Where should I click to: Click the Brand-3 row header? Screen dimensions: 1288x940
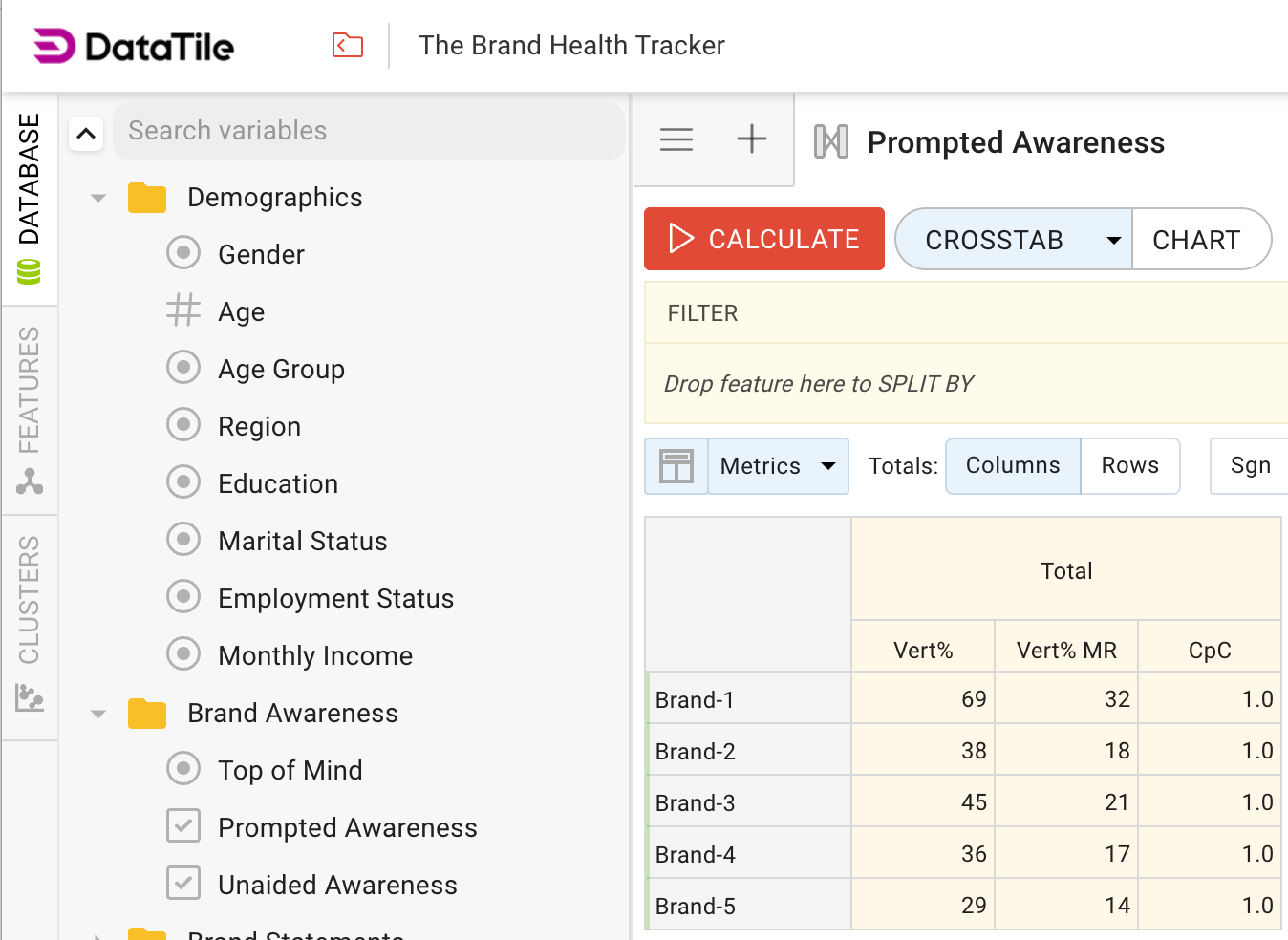pos(748,801)
